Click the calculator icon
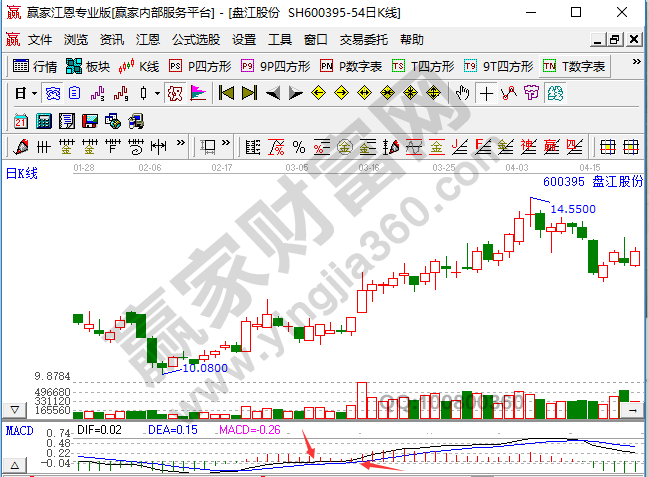The height and width of the screenshot is (477, 649). click(x=43, y=120)
